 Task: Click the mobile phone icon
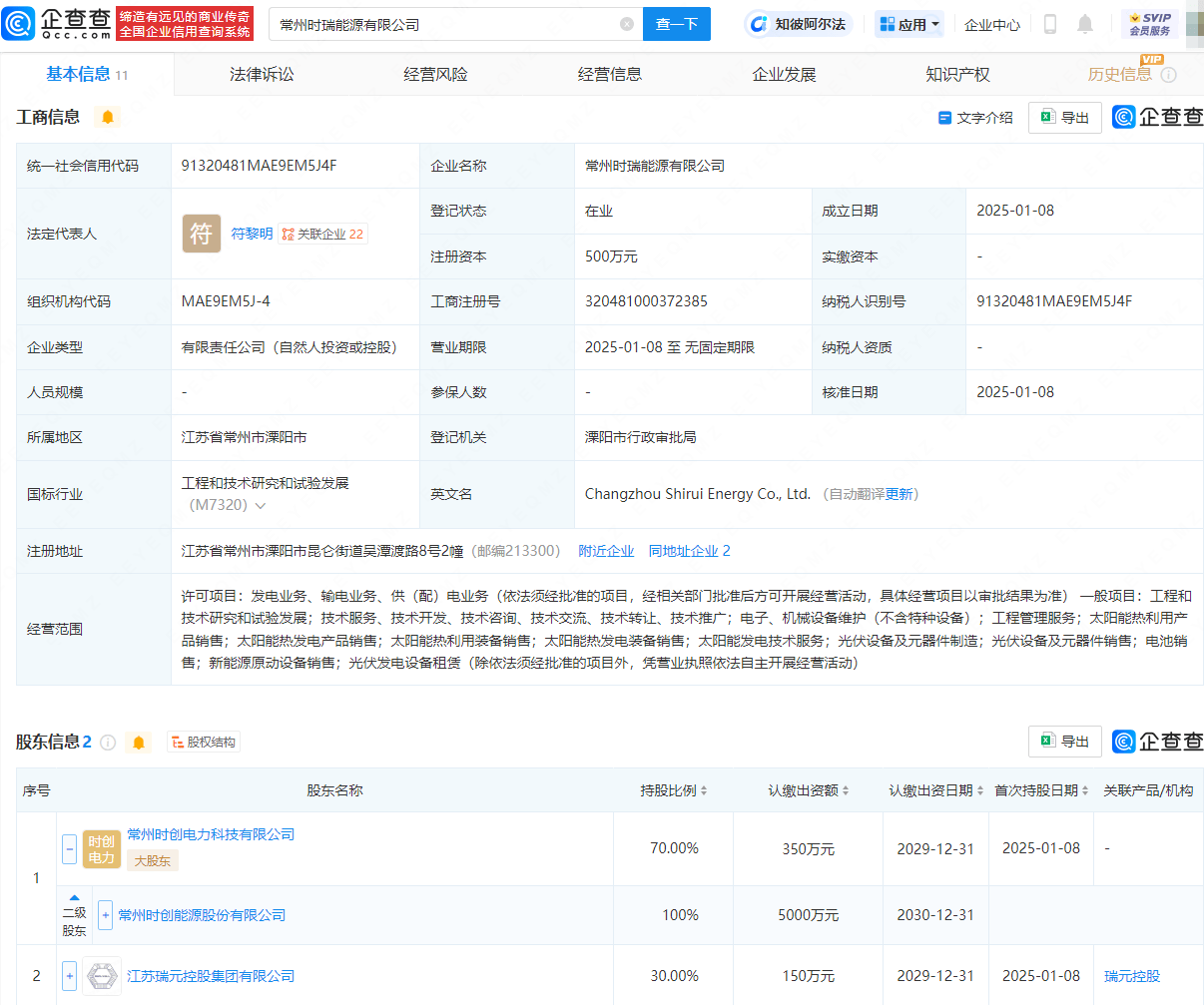click(x=1050, y=24)
